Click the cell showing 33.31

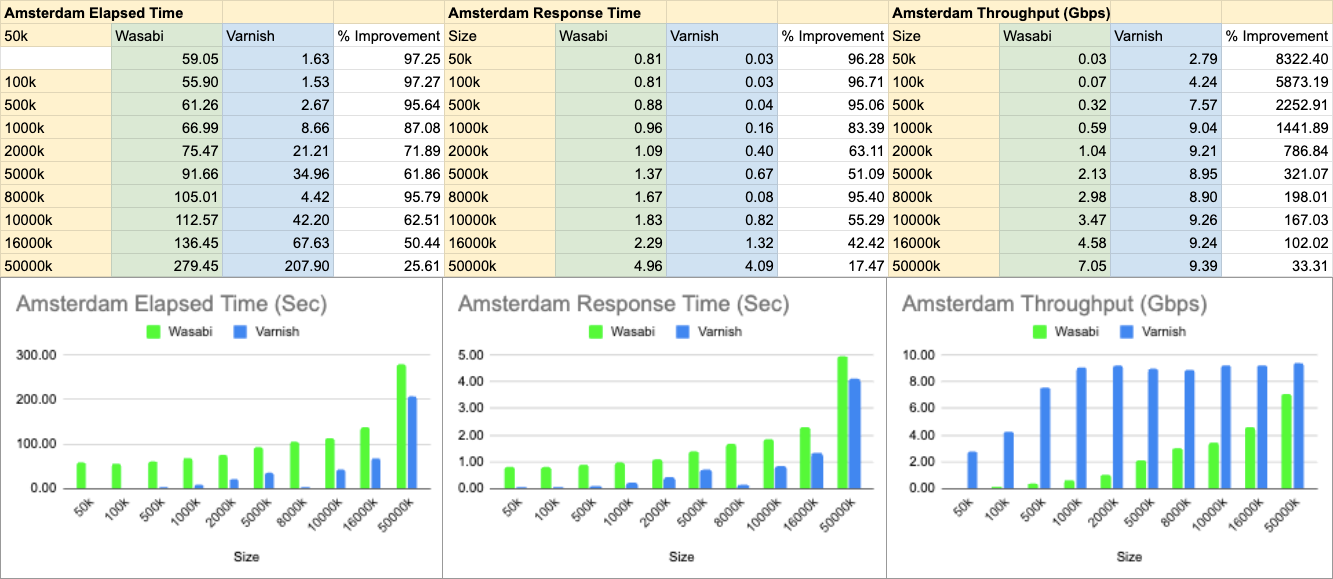pyautogui.click(x=1277, y=265)
